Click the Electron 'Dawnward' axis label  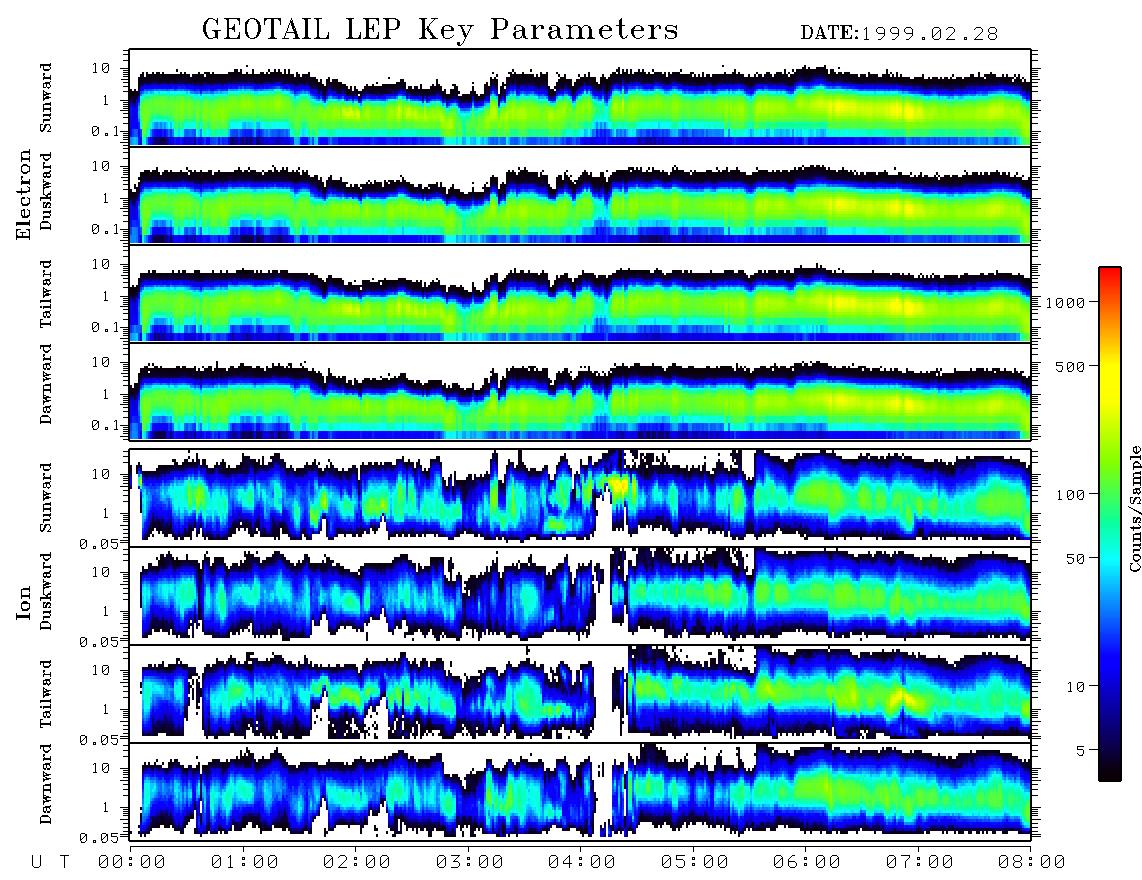[46, 383]
